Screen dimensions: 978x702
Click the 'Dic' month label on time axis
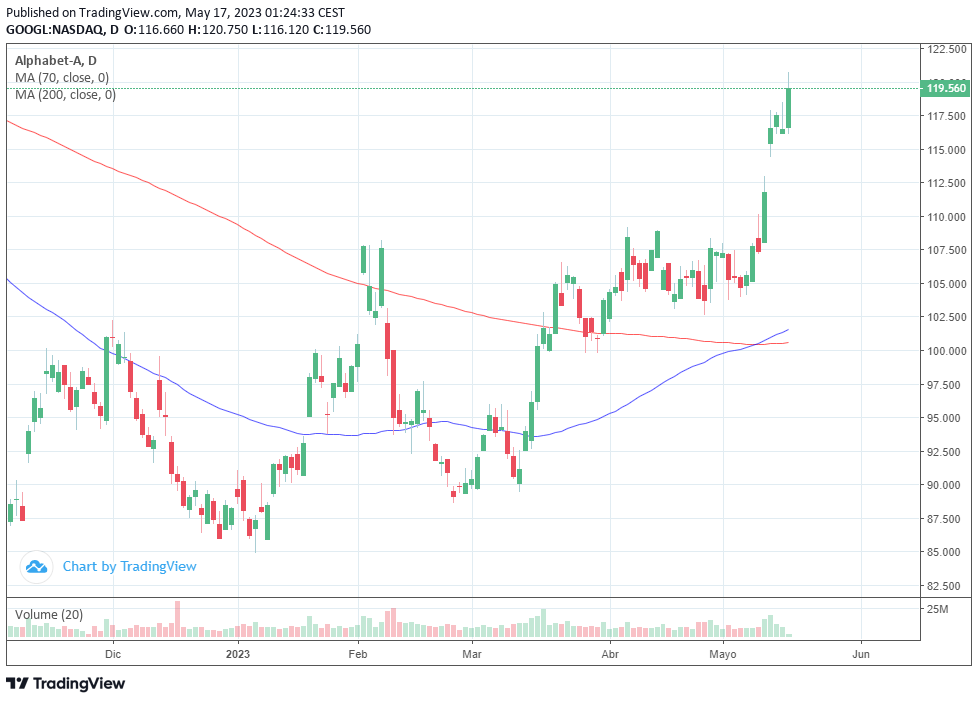pos(113,654)
